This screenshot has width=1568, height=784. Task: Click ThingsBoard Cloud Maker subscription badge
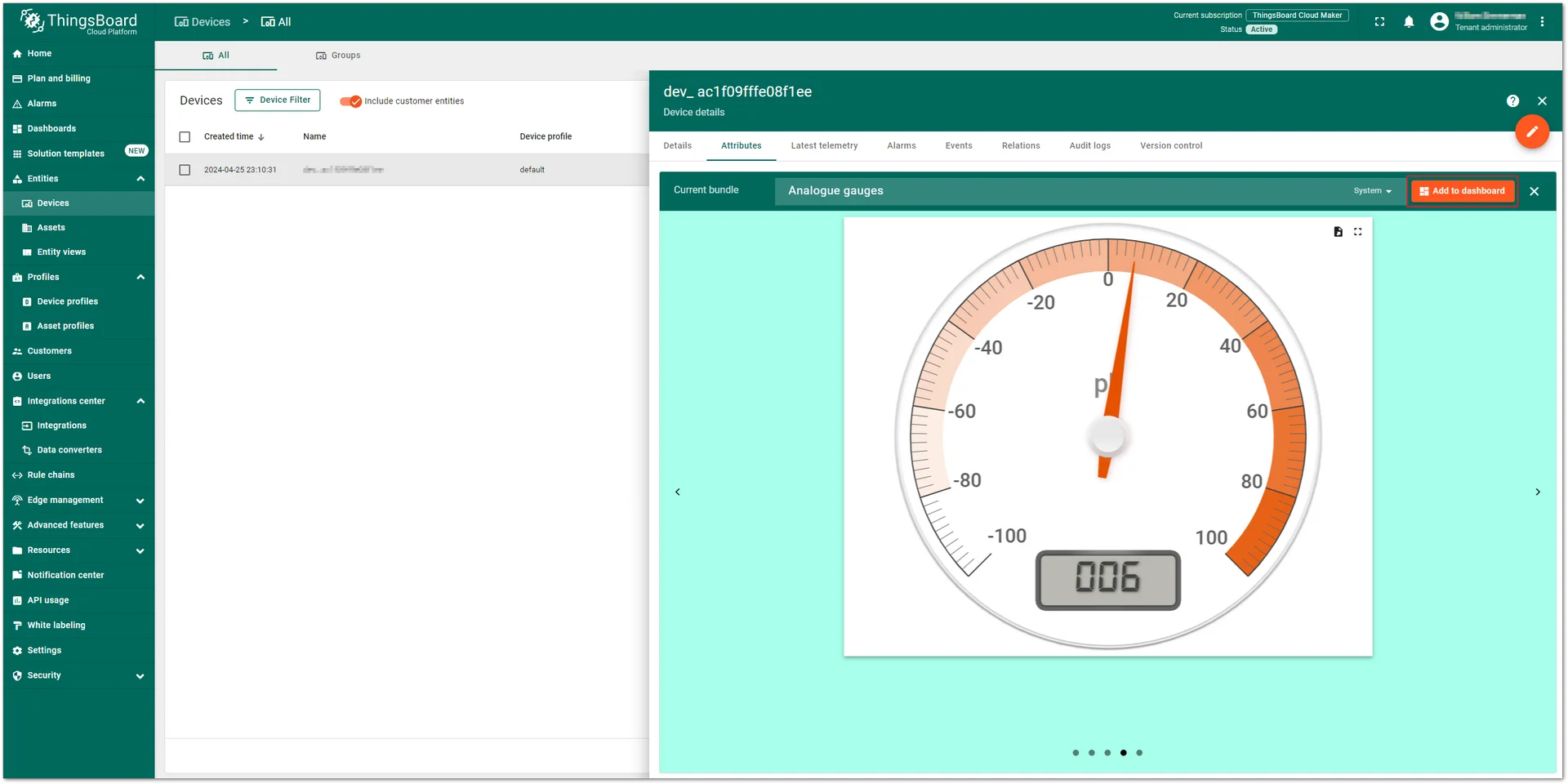pyautogui.click(x=1297, y=16)
